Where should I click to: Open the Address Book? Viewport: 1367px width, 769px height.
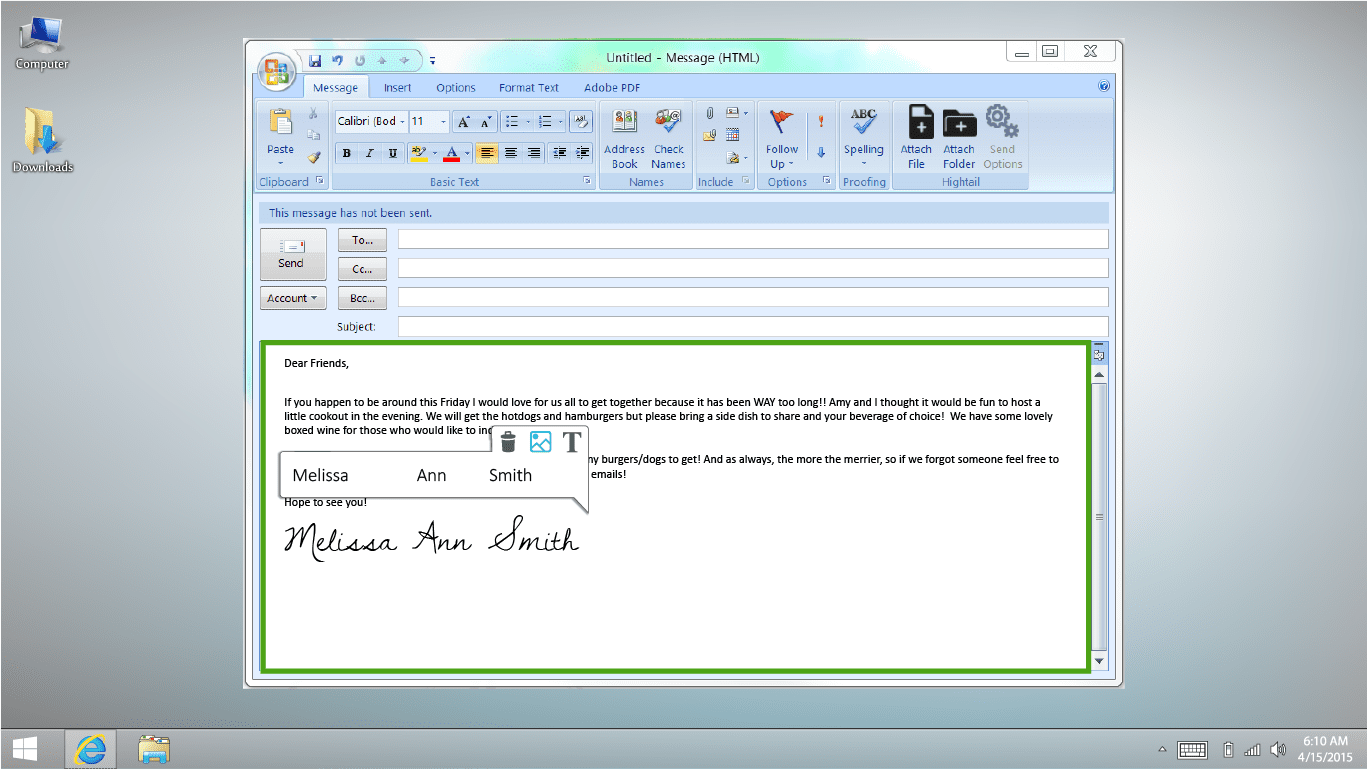pos(624,137)
